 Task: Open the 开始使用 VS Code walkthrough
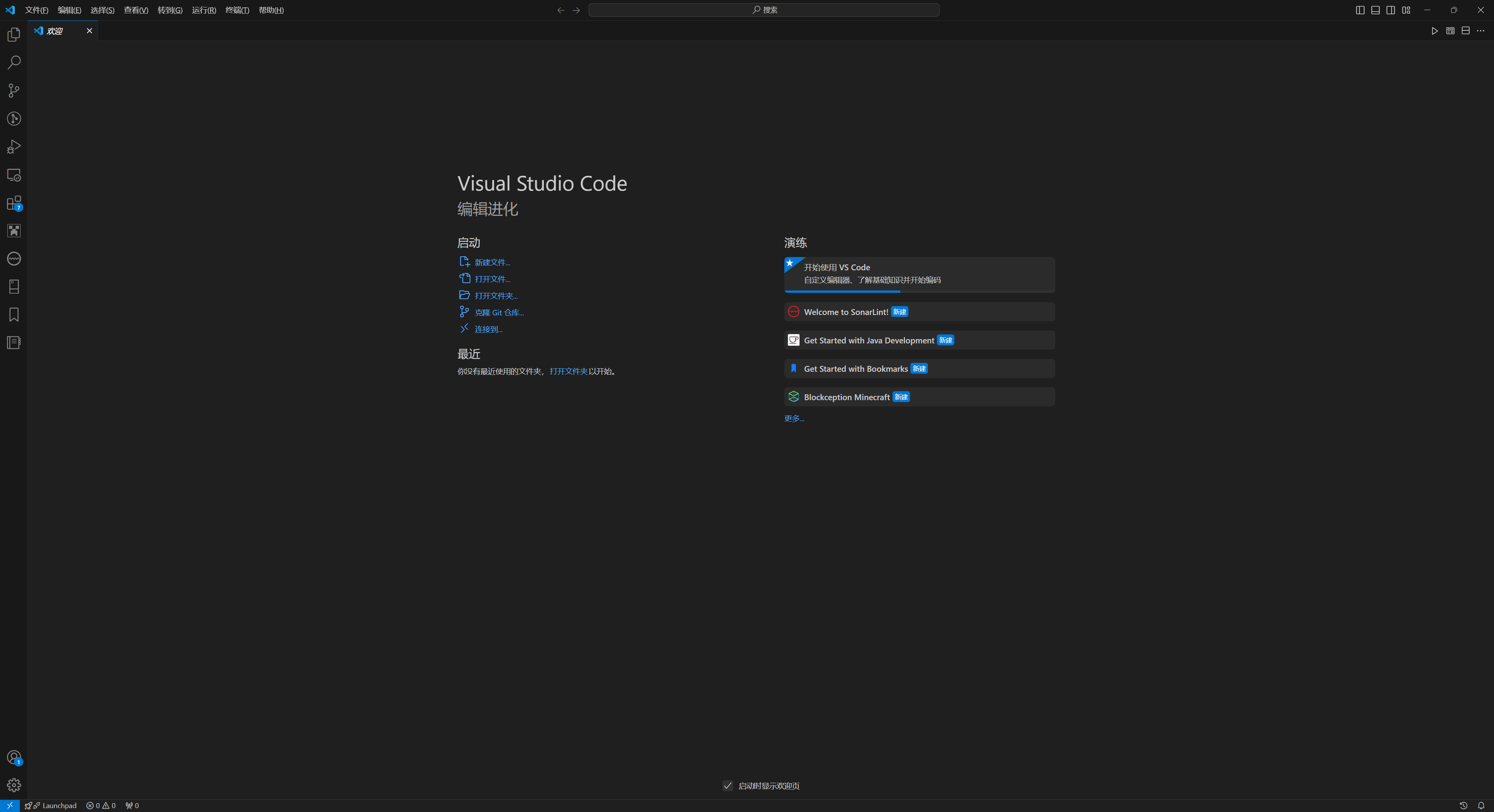tap(919, 275)
